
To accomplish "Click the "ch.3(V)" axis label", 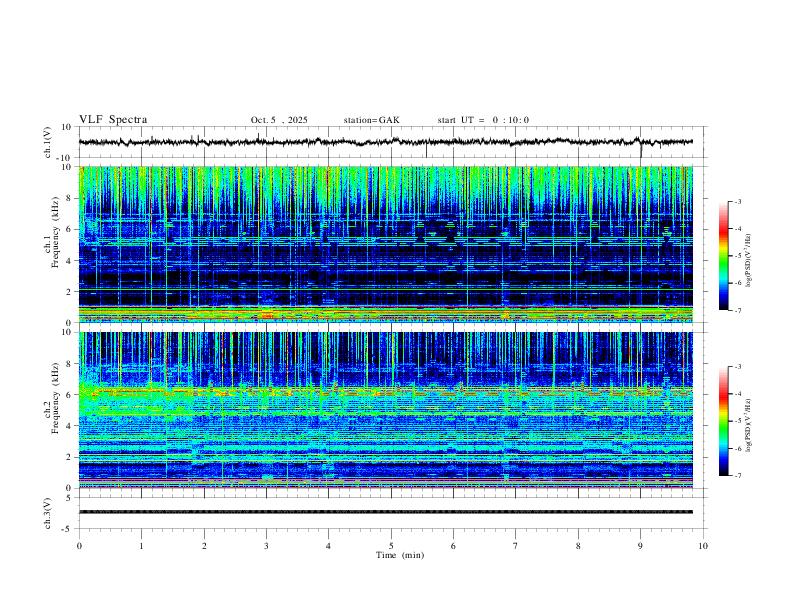I will [48, 514].
